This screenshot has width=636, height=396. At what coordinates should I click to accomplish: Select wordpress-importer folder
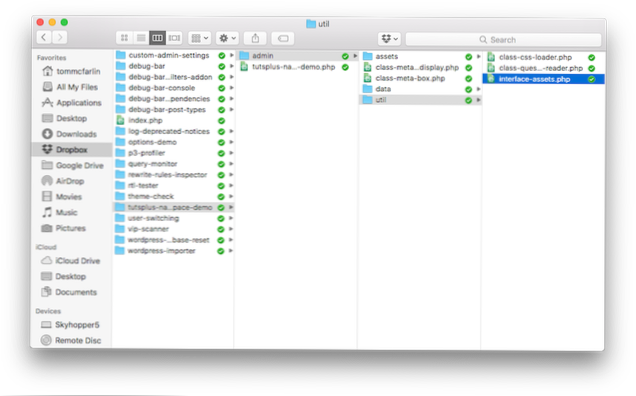pyautogui.click(x=174, y=251)
